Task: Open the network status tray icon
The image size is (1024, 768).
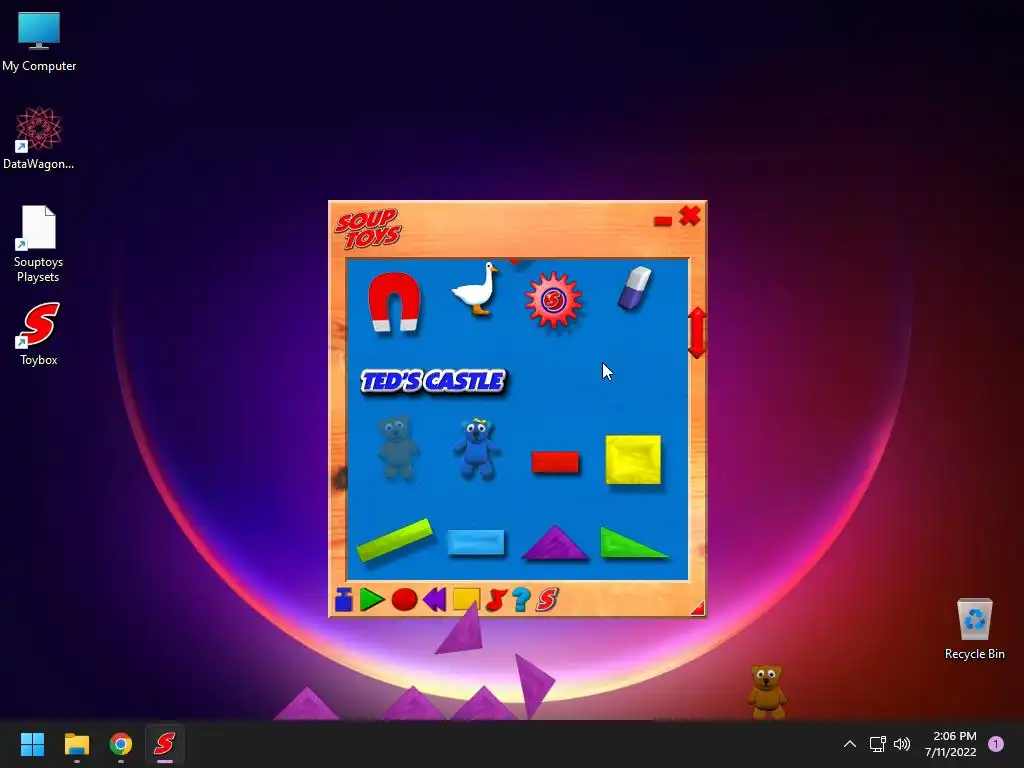Action: 878,744
